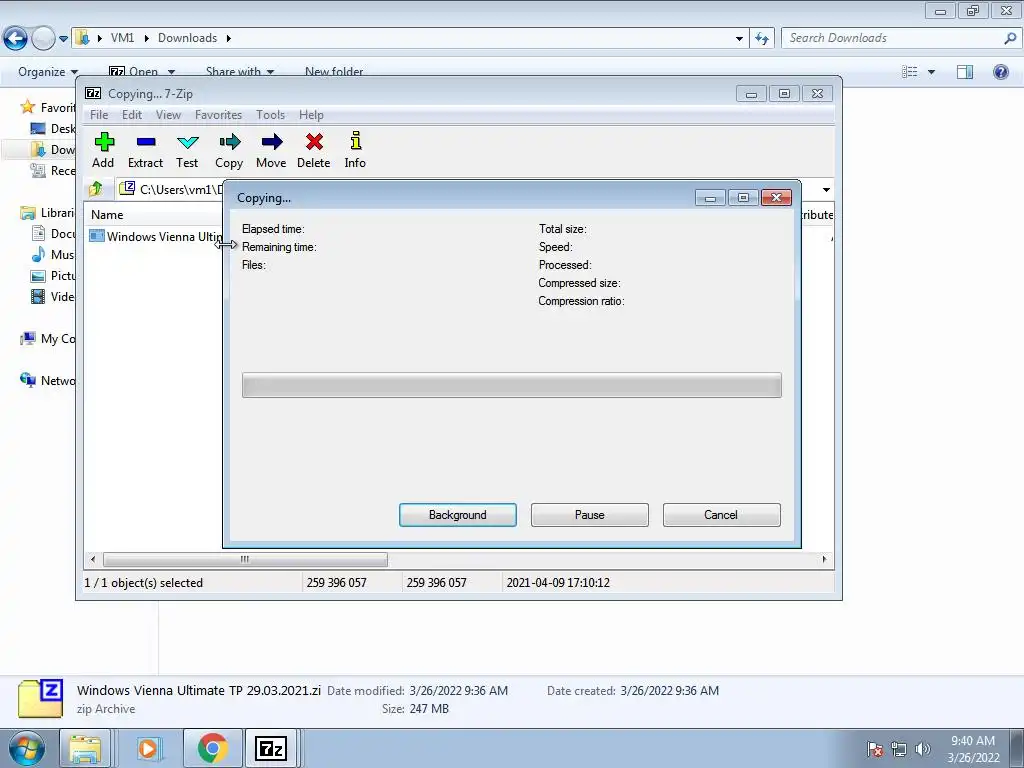Click VM1 in the Explorer address breadcrumb
The height and width of the screenshot is (768, 1024).
point(122,38)
